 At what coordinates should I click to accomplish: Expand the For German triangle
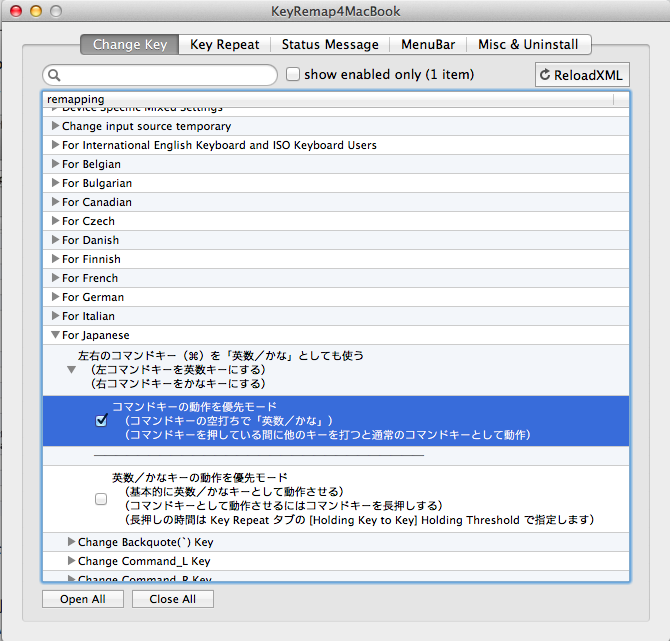(55, 297)
